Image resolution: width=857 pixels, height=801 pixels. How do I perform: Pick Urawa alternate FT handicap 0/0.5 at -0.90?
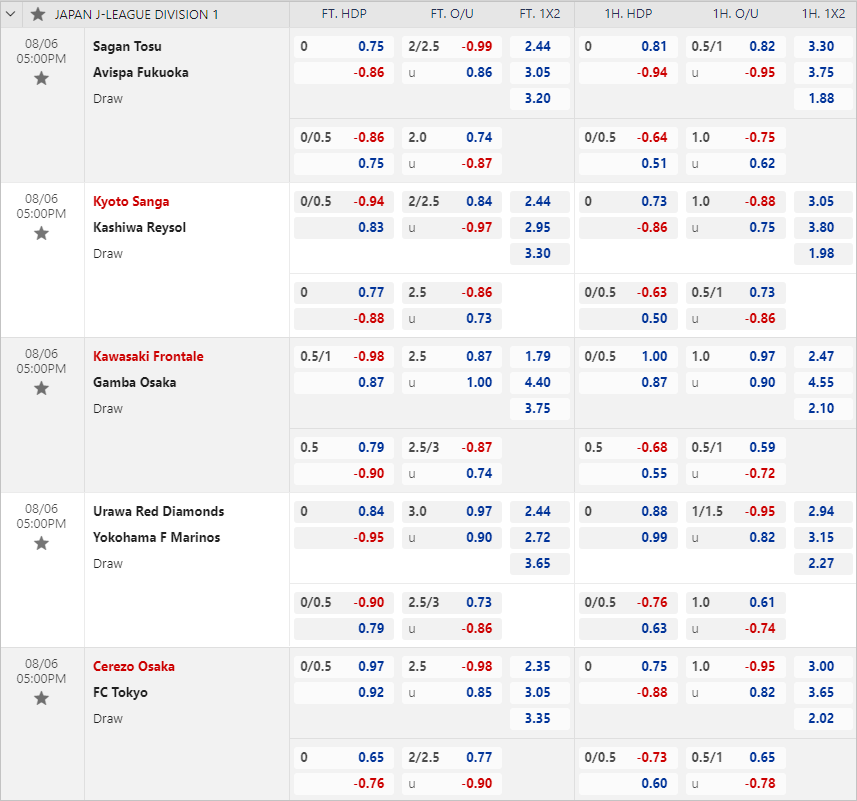[x=344, y=603]
